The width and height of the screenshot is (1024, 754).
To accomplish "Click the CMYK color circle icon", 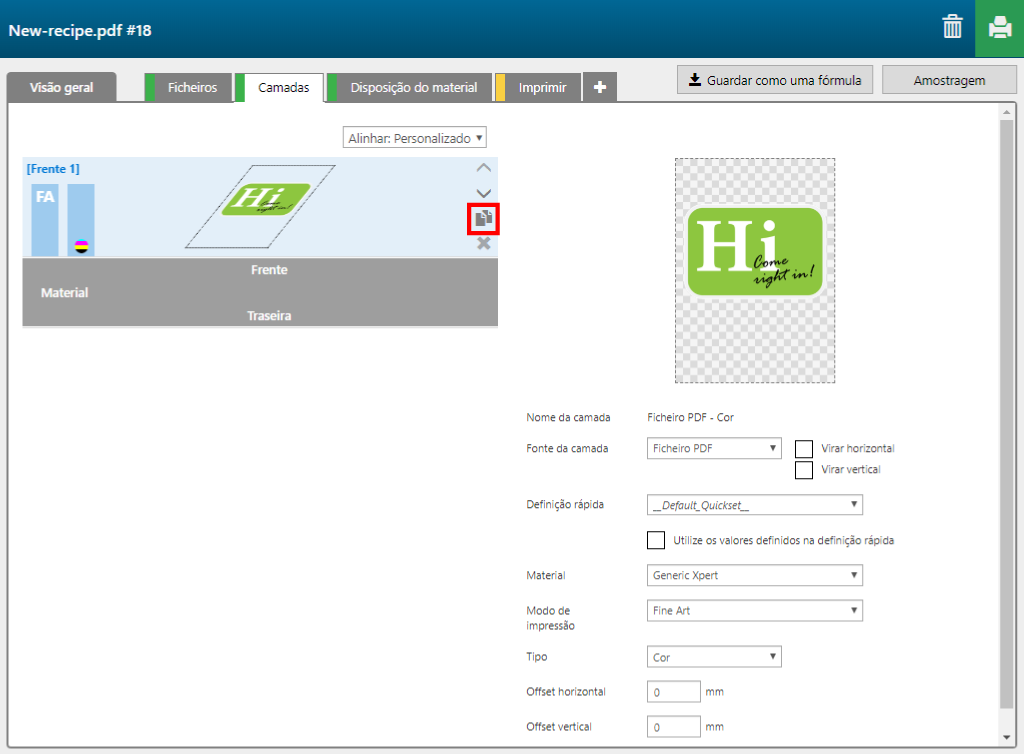I will pyautogui.click(x=82, y=246).
